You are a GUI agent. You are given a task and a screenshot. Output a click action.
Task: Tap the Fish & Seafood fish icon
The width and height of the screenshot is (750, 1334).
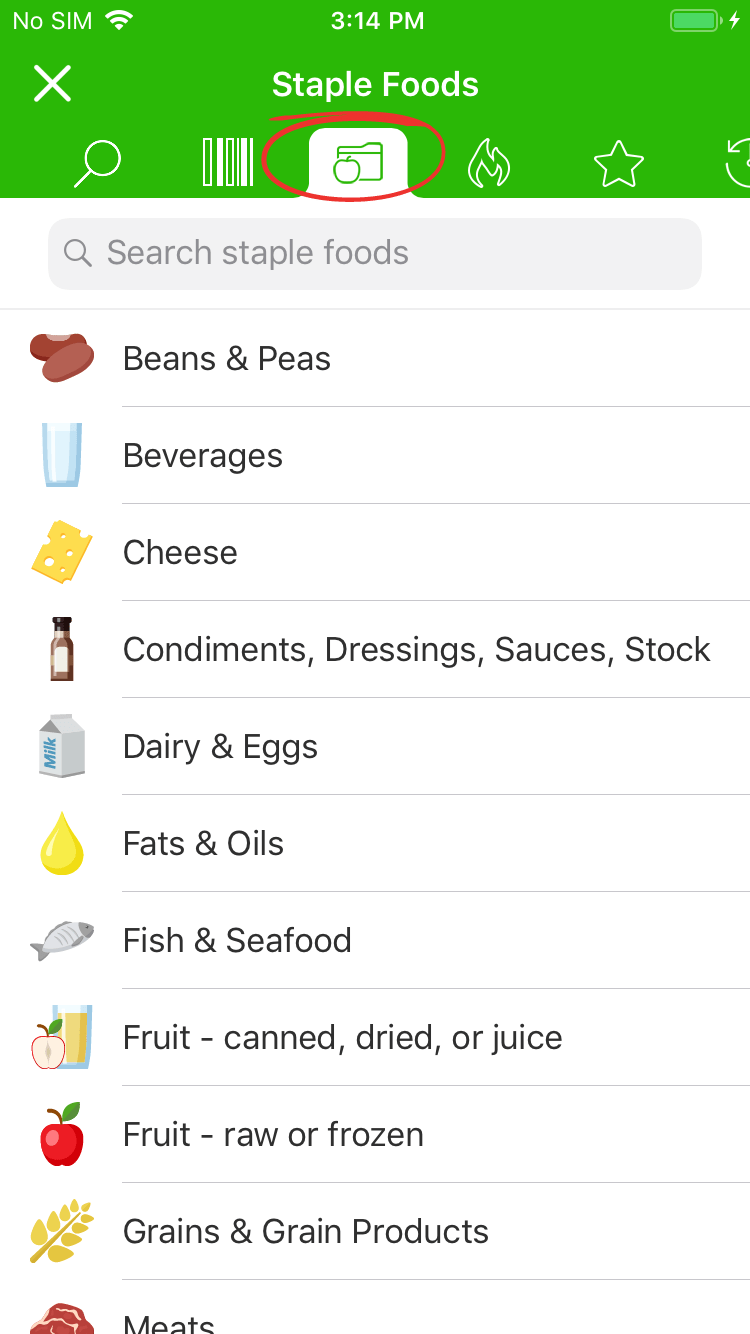(62, 940)
